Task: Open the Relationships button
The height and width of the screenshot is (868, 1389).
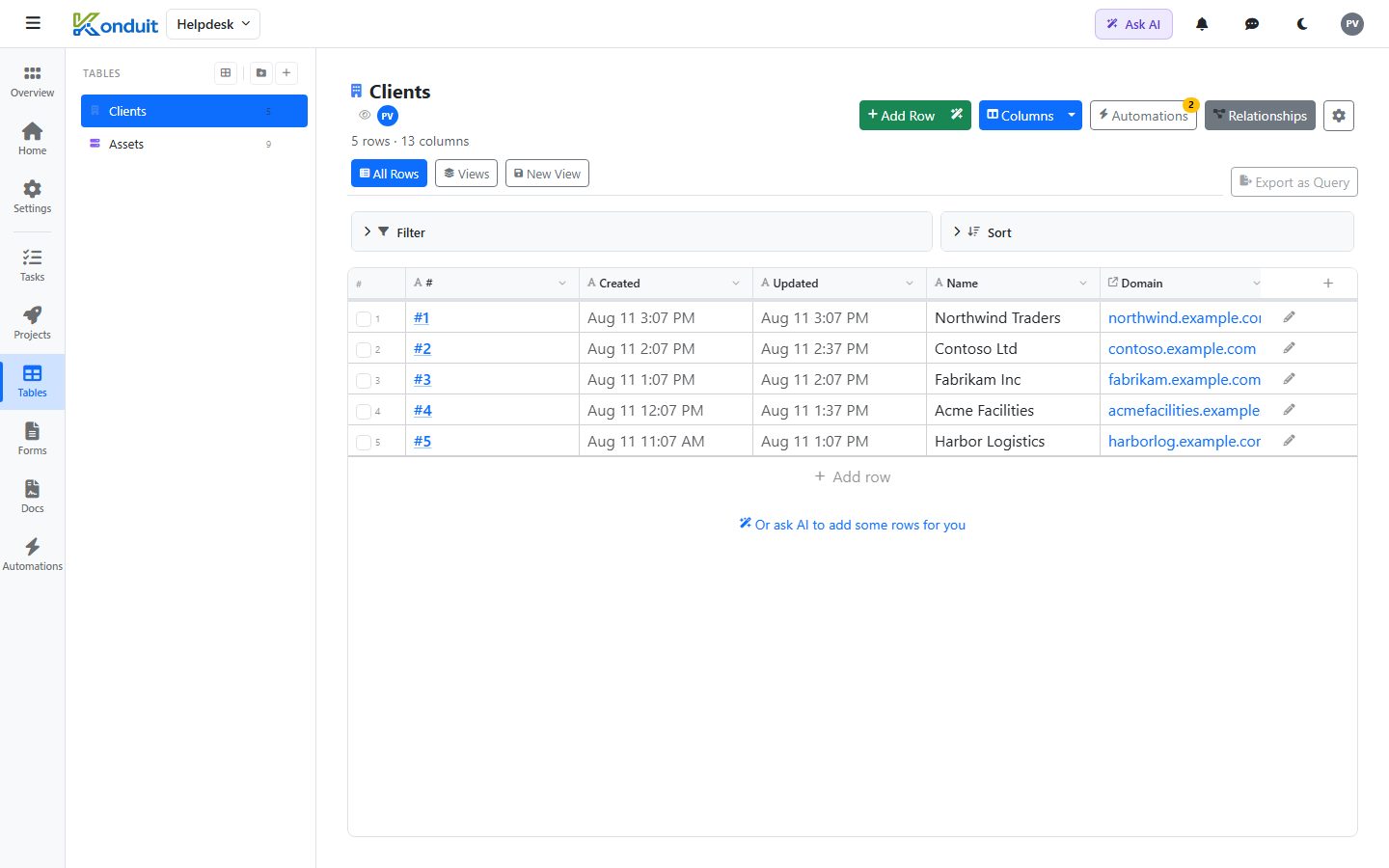Action: tap(1260, 116)
